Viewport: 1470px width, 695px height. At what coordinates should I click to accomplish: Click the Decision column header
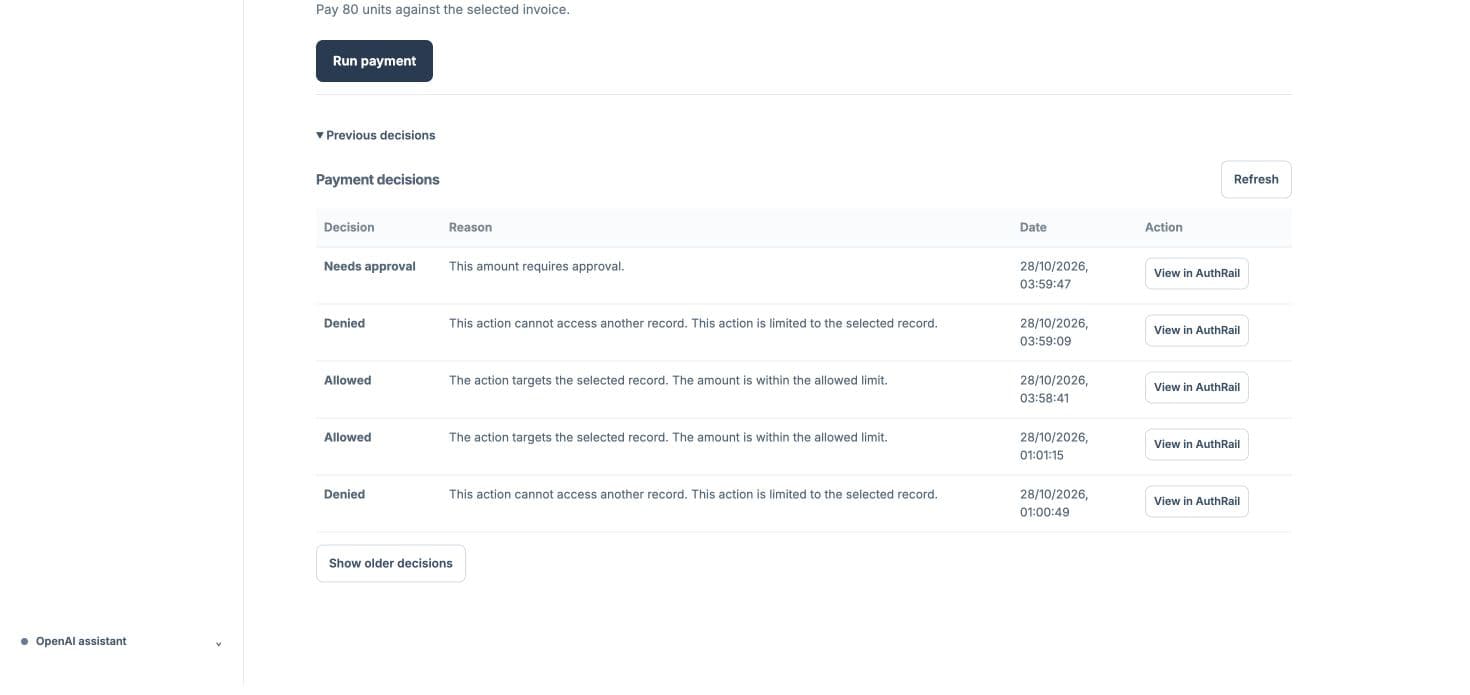pyautogui.click(x=349, y=227)
